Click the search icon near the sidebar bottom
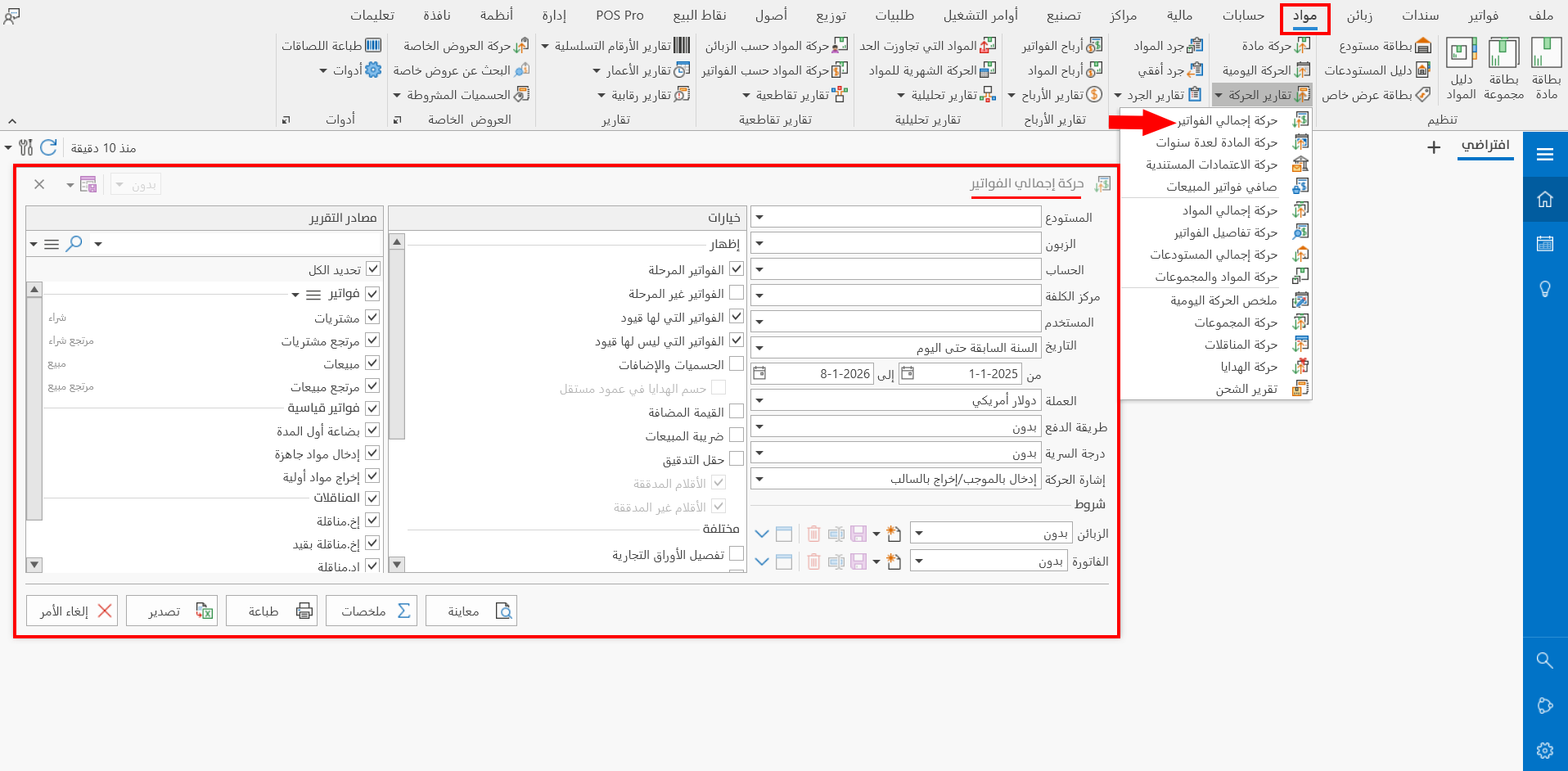Viewport: 1568px width, 771px height. [x=1545, y=661]
